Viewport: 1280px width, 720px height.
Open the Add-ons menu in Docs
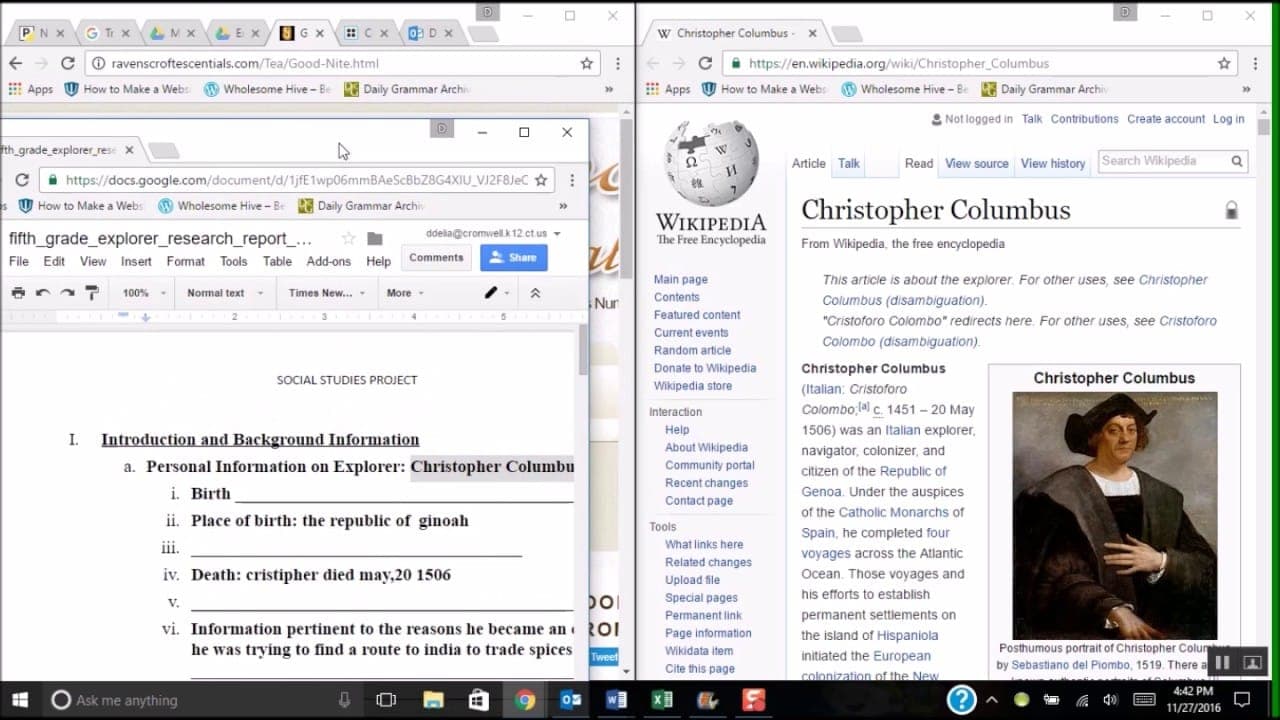(329, 262)
